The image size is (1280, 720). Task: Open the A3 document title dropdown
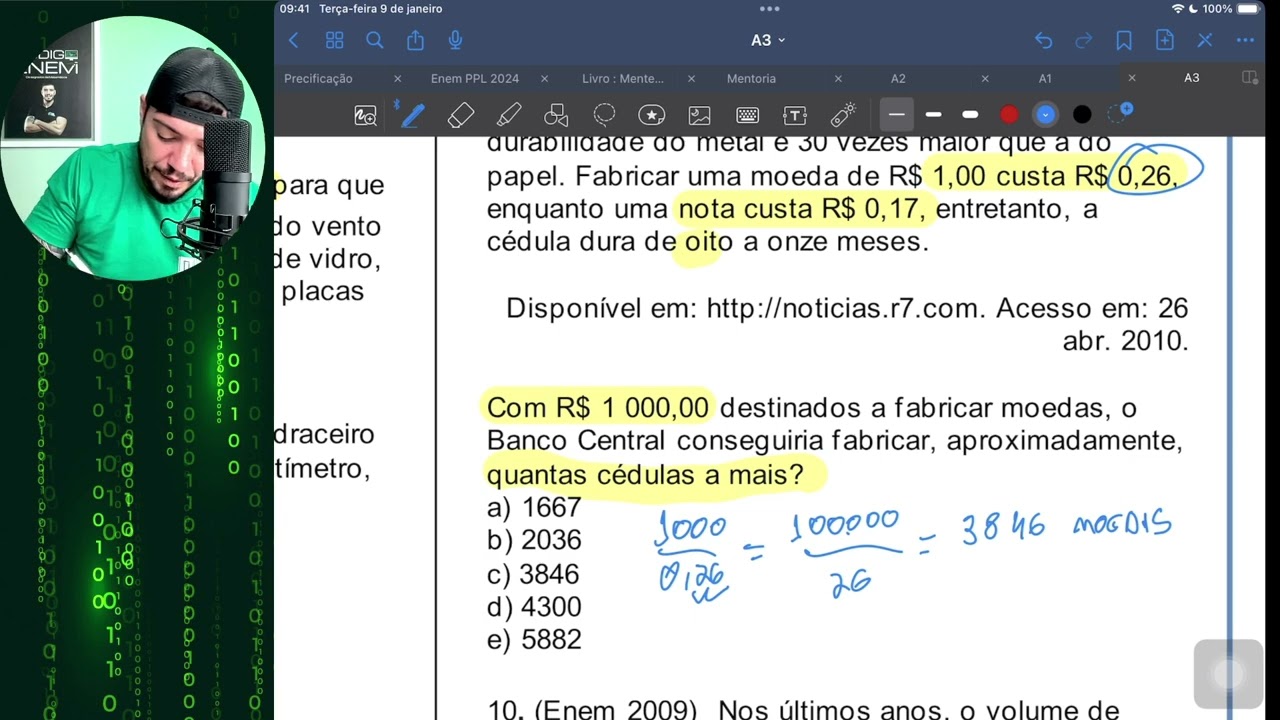768,40
